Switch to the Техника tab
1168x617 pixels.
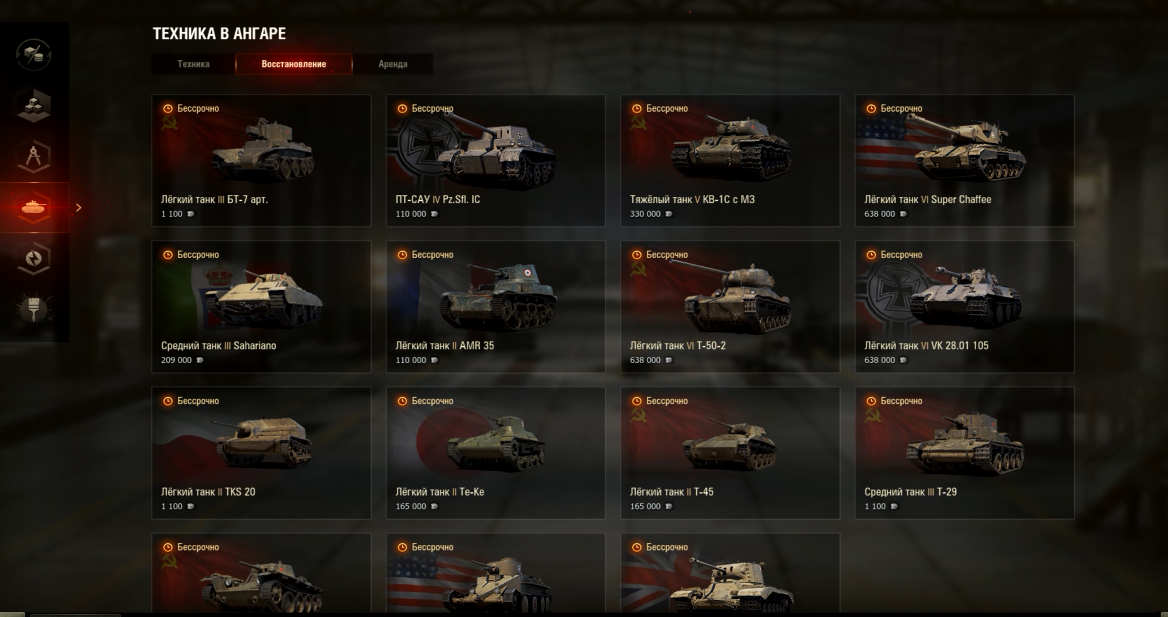[x=193, y=64]
